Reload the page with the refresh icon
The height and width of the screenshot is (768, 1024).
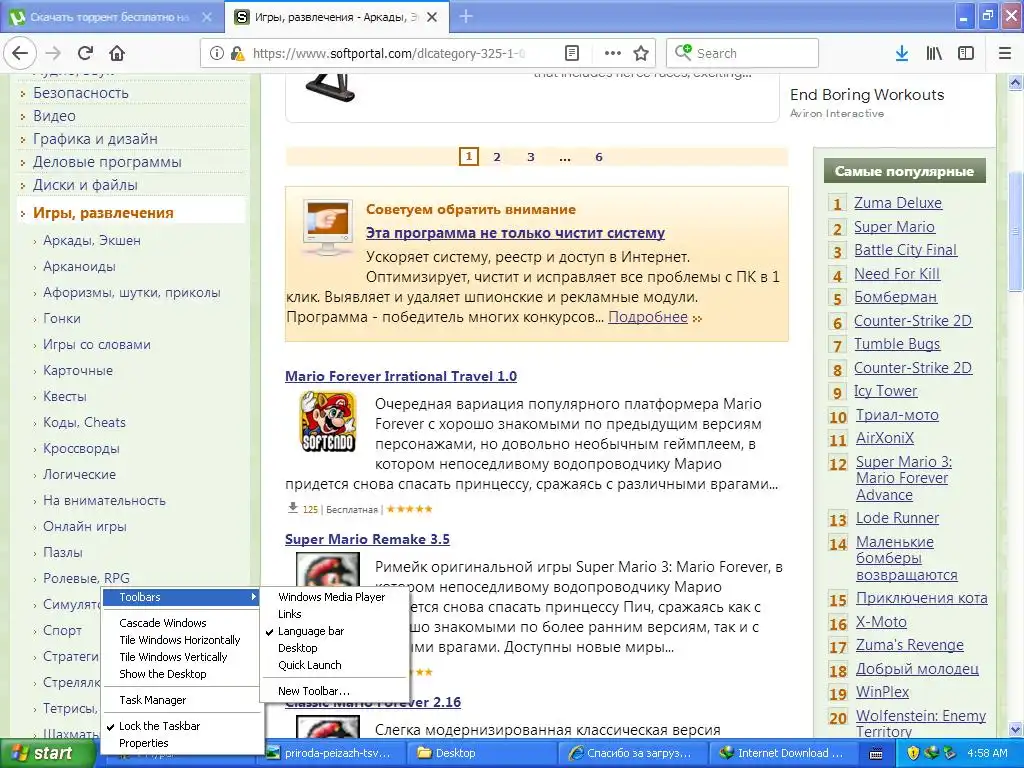coord(86,53)
